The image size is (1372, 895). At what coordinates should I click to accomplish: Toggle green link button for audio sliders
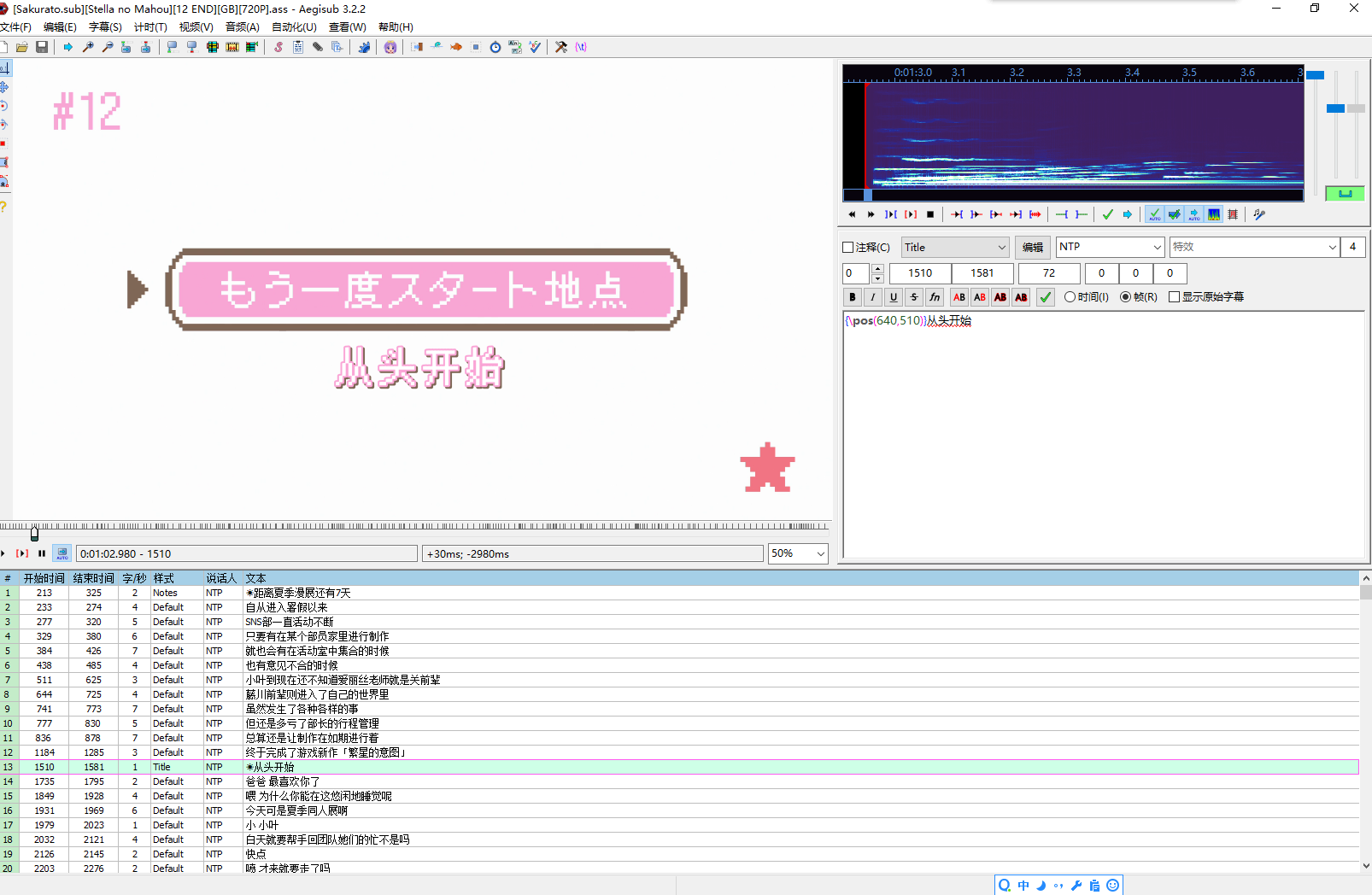[1345, 194]
